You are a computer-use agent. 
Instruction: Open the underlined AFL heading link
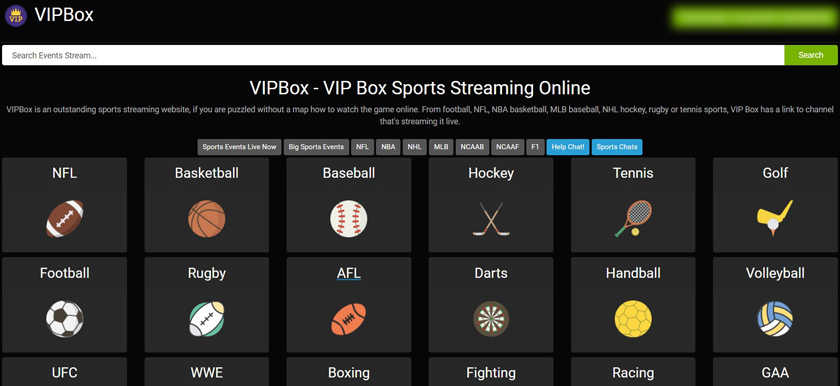pyautogui.click(x=349, y=273)
